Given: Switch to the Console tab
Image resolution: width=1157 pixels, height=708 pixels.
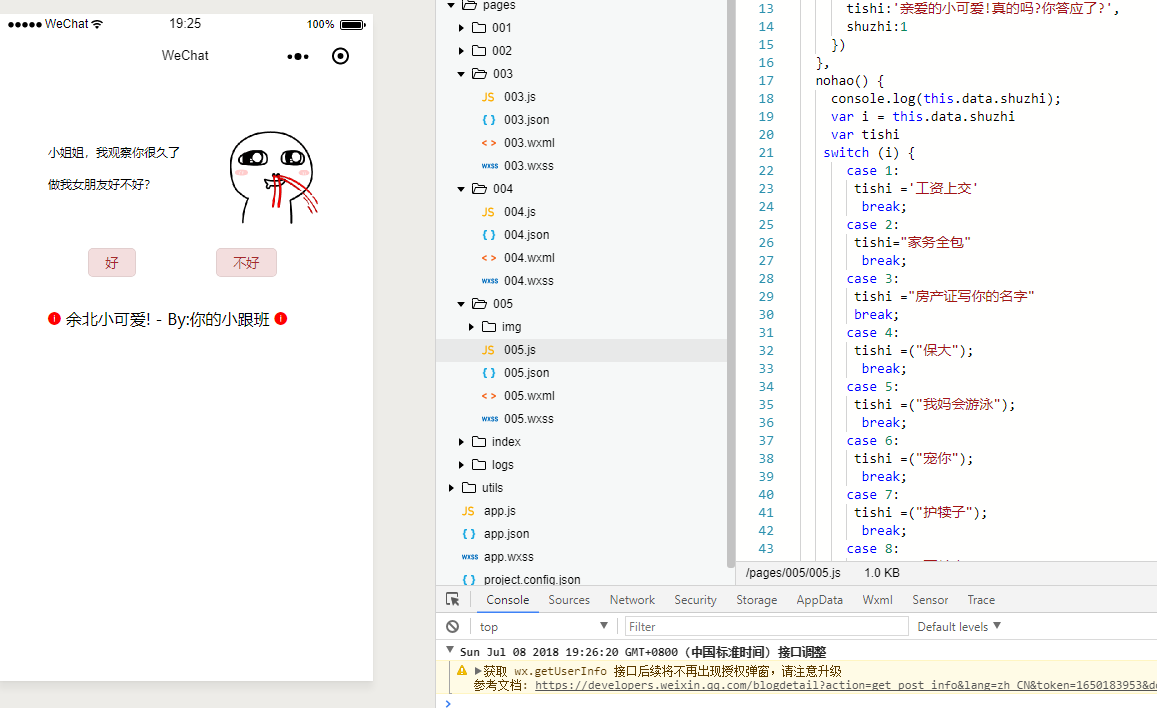Looking at the screenshot, I should coord(508,600).
